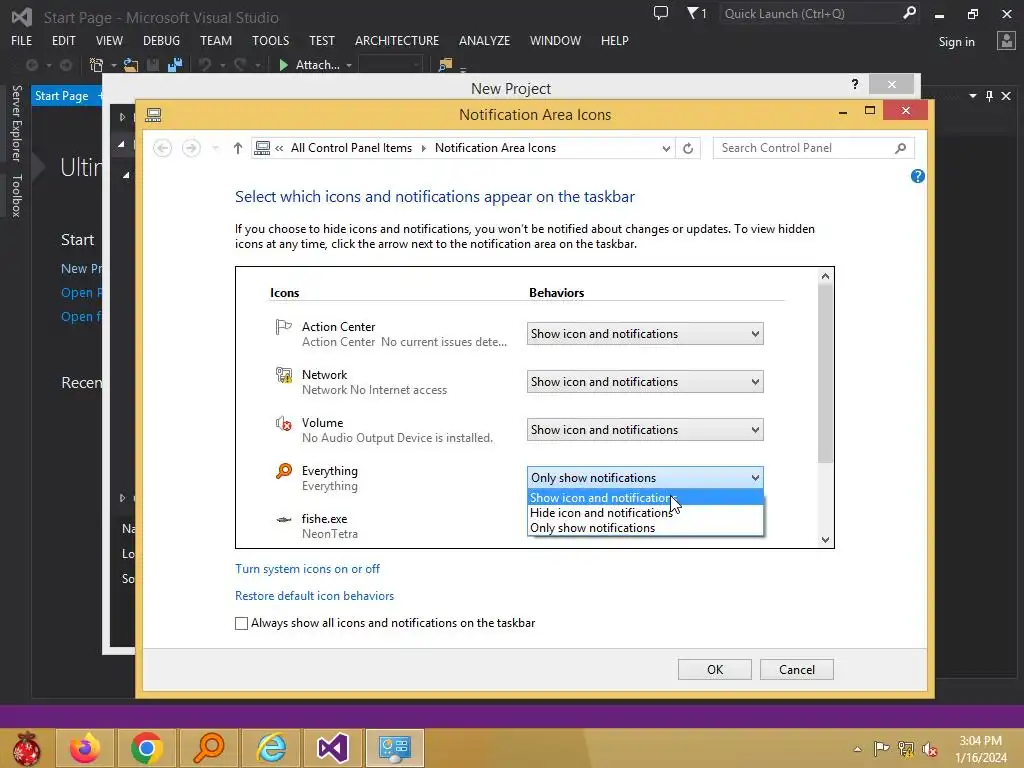Open the blue Help question mark icon
Image resolution: width=1024 pixels, height=768 pixels.
[x=918, y=176]
